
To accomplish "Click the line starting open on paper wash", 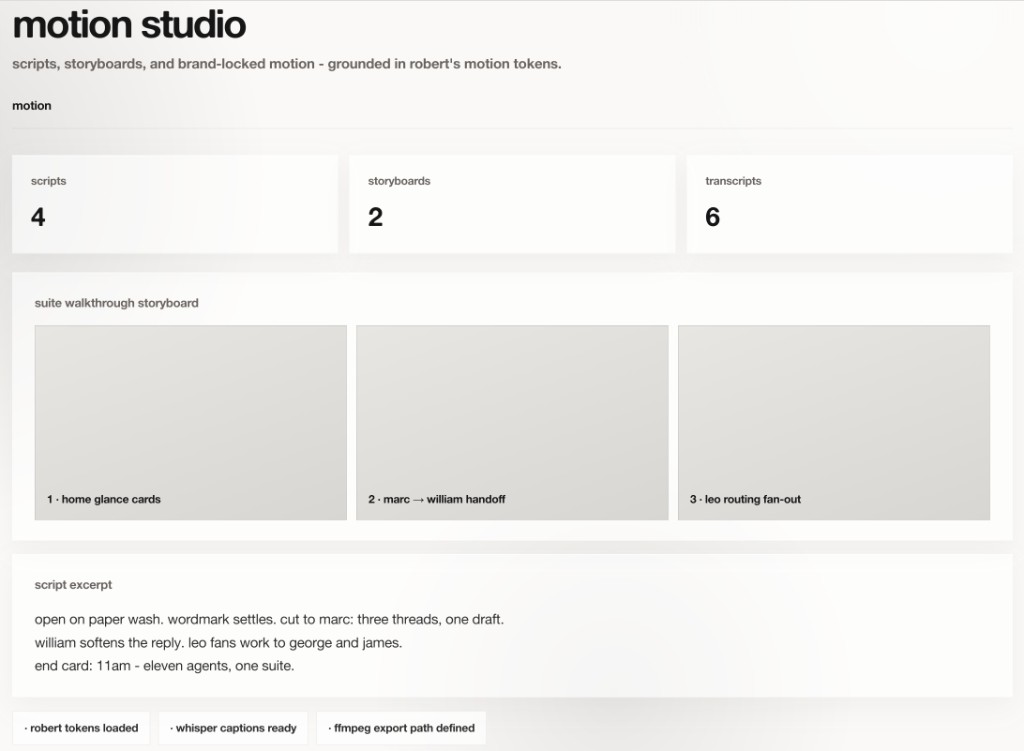I will tap(269, 619).
